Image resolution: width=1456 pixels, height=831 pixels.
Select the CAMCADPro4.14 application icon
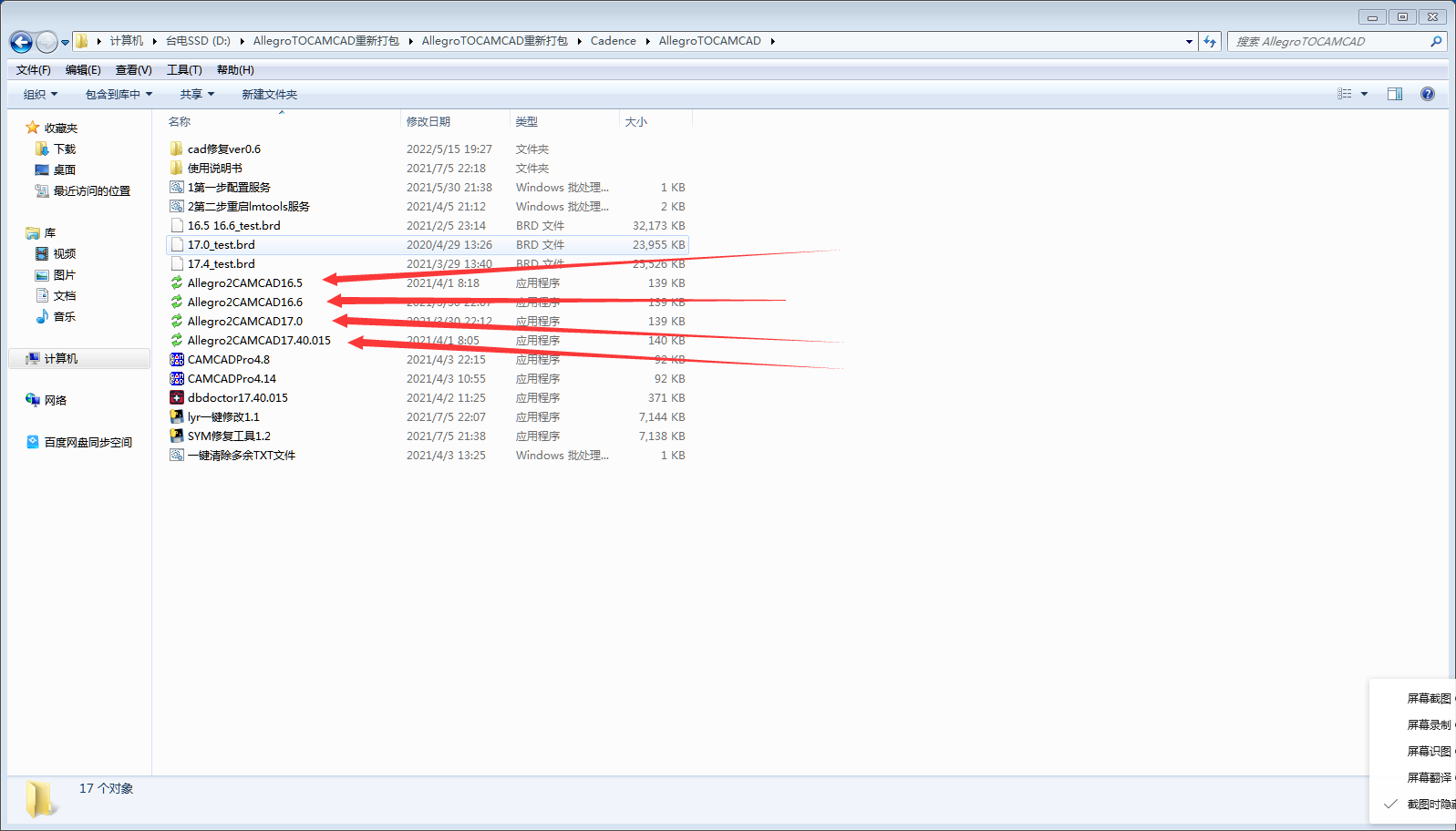(177, 378)
